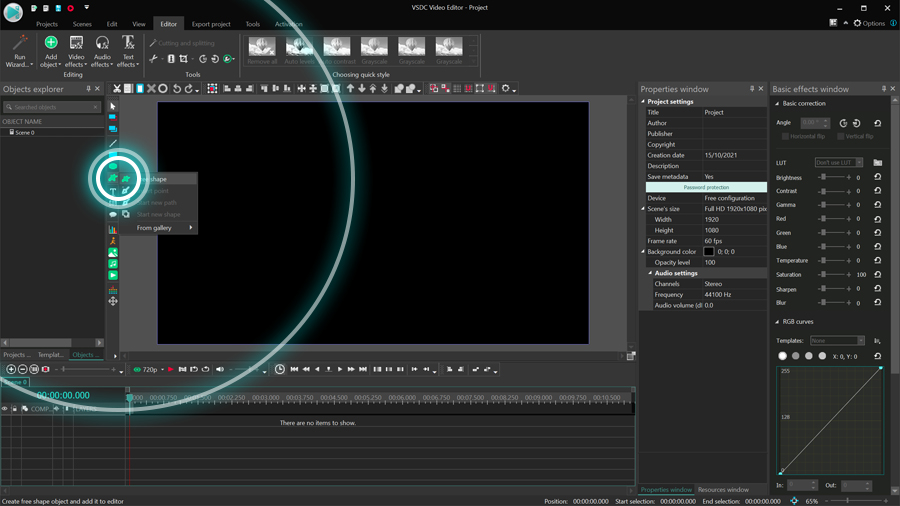Click the timeline clock icon
The height and width of the screenshot is (506, 900).
tap(280, 369)
